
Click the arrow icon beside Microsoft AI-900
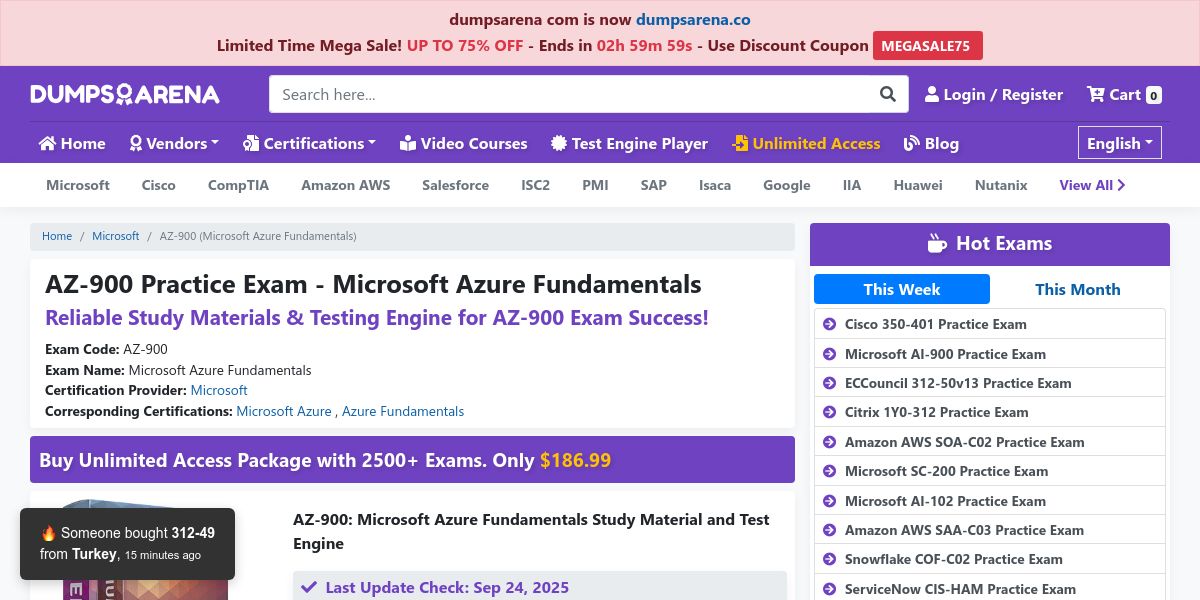point(829,354)
